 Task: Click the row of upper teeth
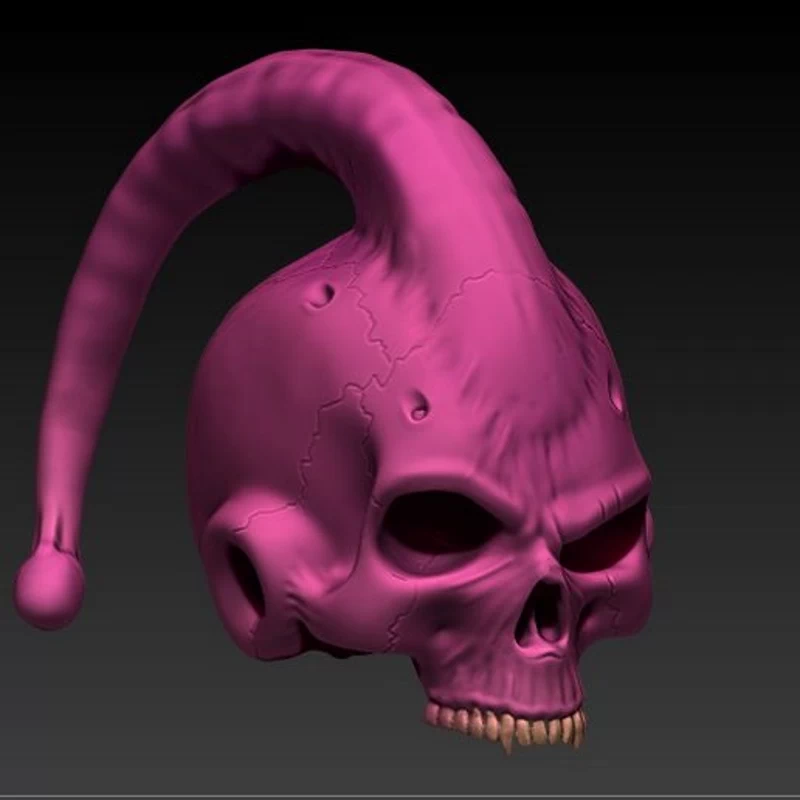pyautogui.click(x=500, y=724)
